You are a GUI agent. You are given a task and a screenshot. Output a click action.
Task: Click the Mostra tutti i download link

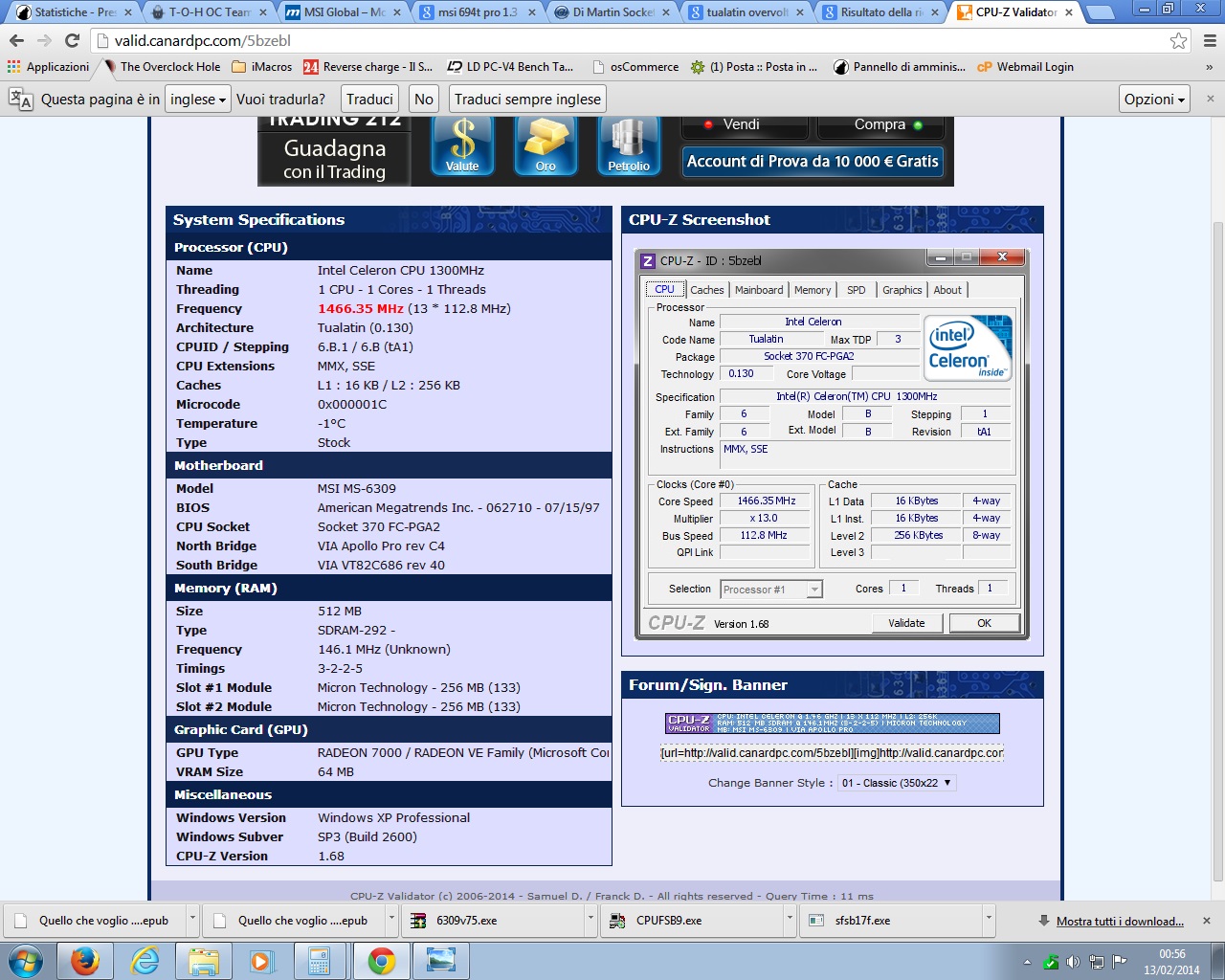pos(1120,921)
